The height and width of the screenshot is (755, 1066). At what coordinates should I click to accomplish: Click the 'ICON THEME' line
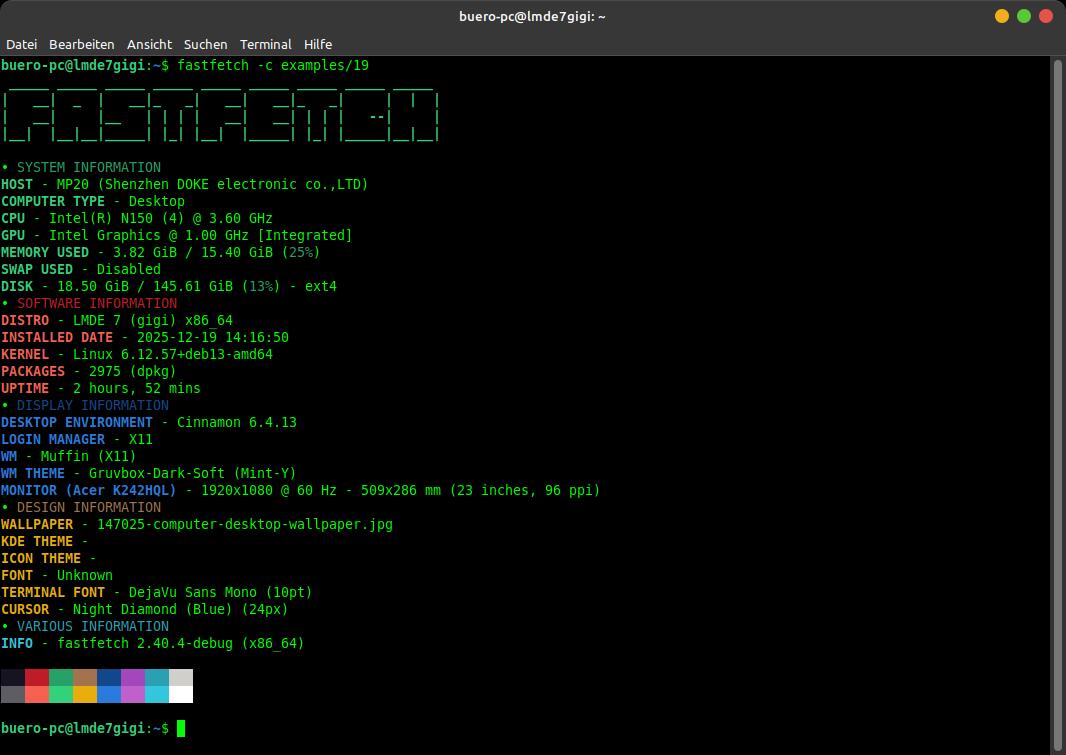[49, 558]
